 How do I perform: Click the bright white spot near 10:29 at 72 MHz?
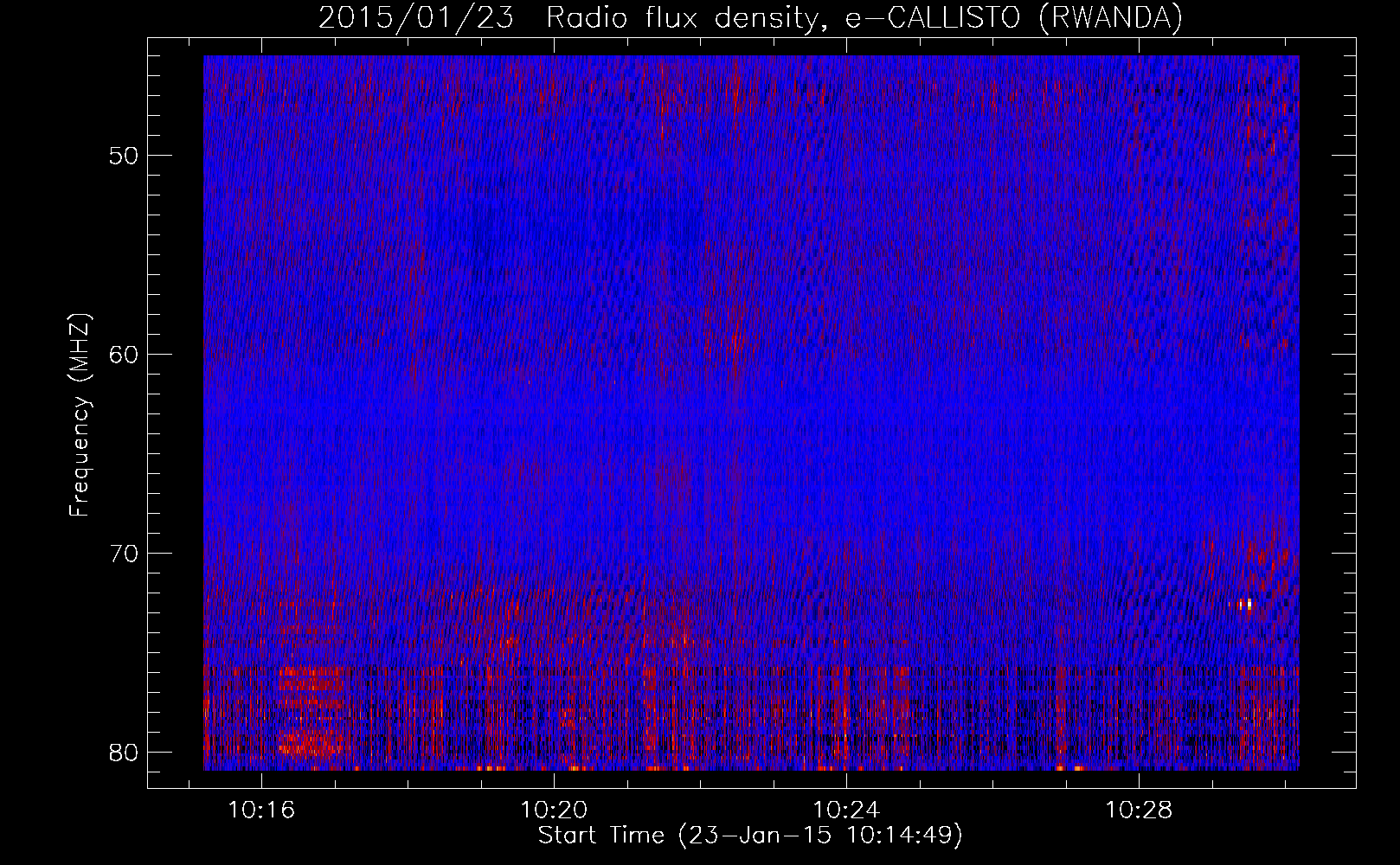[1245, 604]
